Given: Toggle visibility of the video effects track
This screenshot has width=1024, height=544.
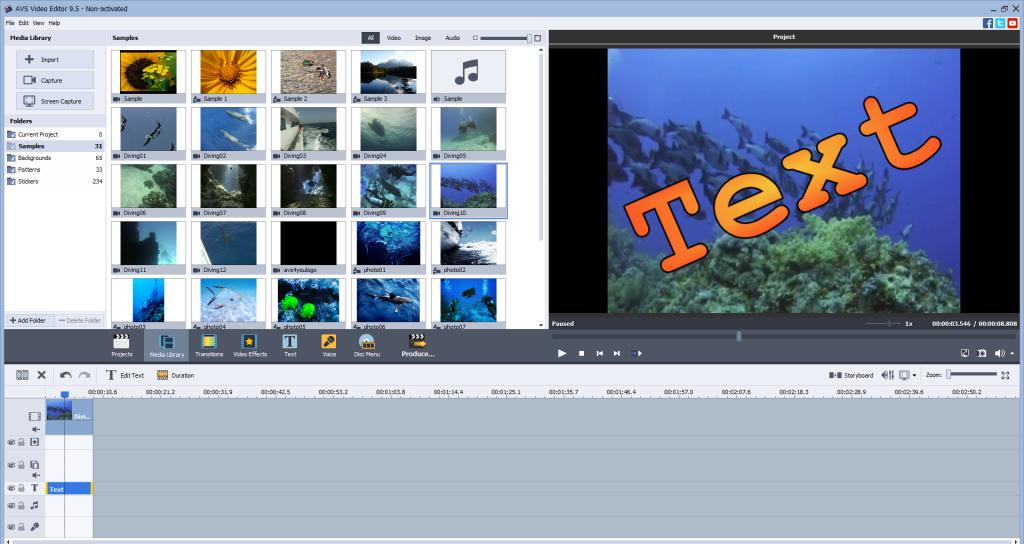Looking at the screenshot, I should [11, 441].
